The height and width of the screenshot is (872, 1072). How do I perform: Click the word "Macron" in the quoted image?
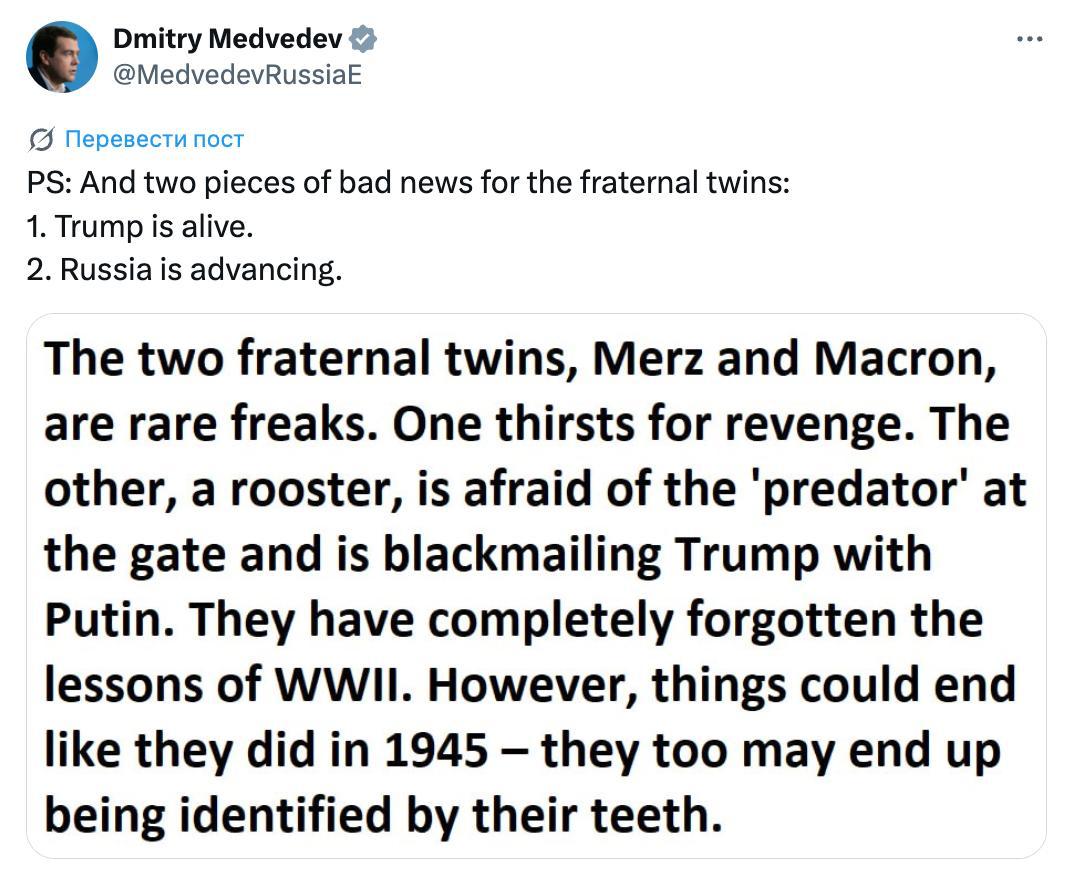904,360
